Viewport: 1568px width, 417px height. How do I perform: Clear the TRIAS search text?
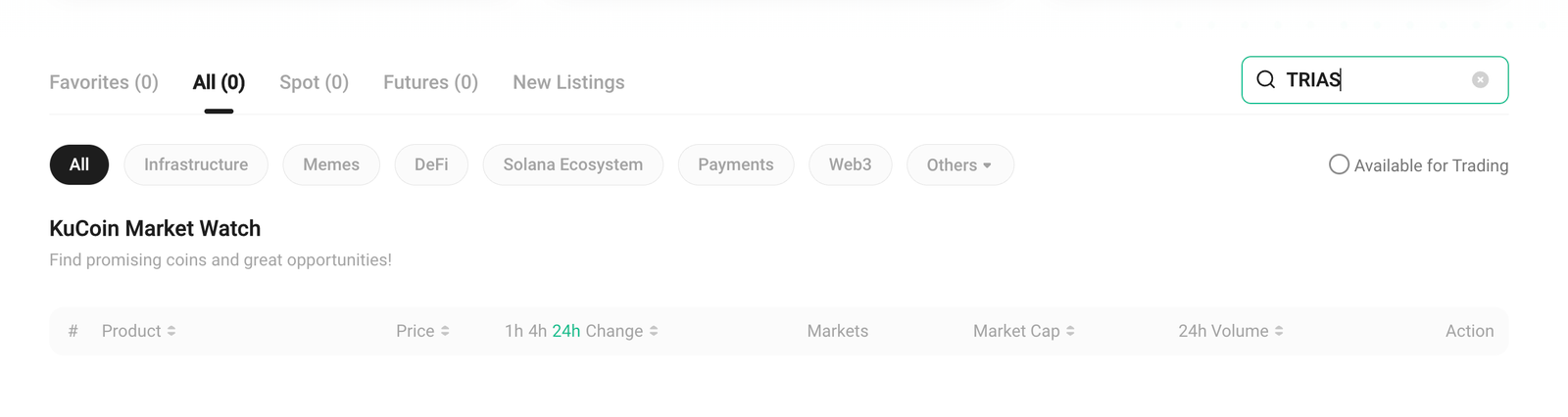1480,80
